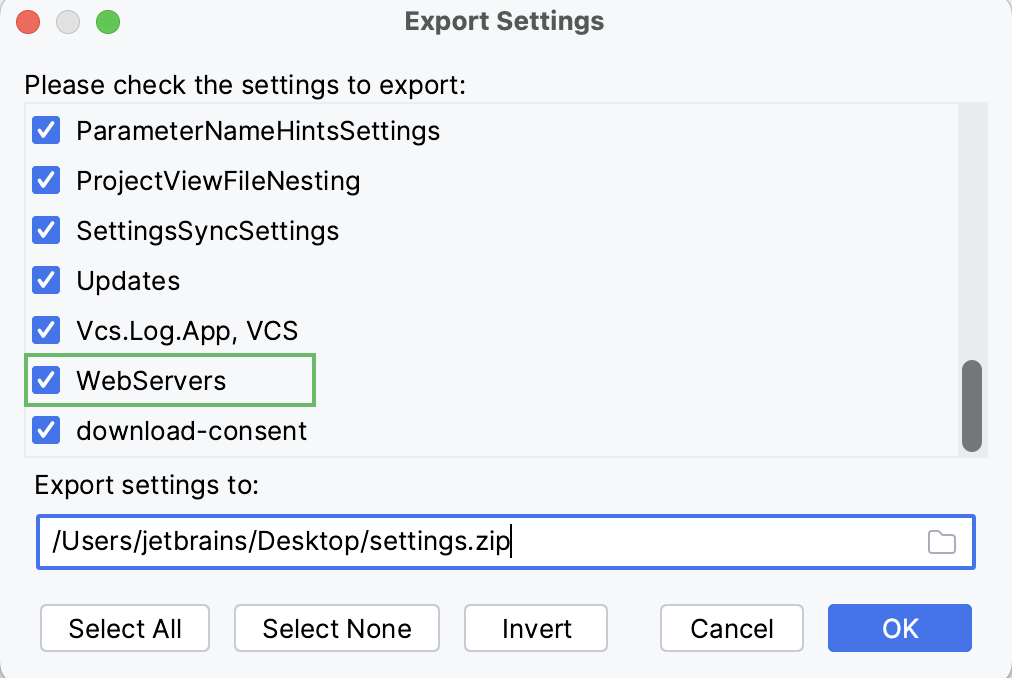Click the export path input field

(505, 542)
